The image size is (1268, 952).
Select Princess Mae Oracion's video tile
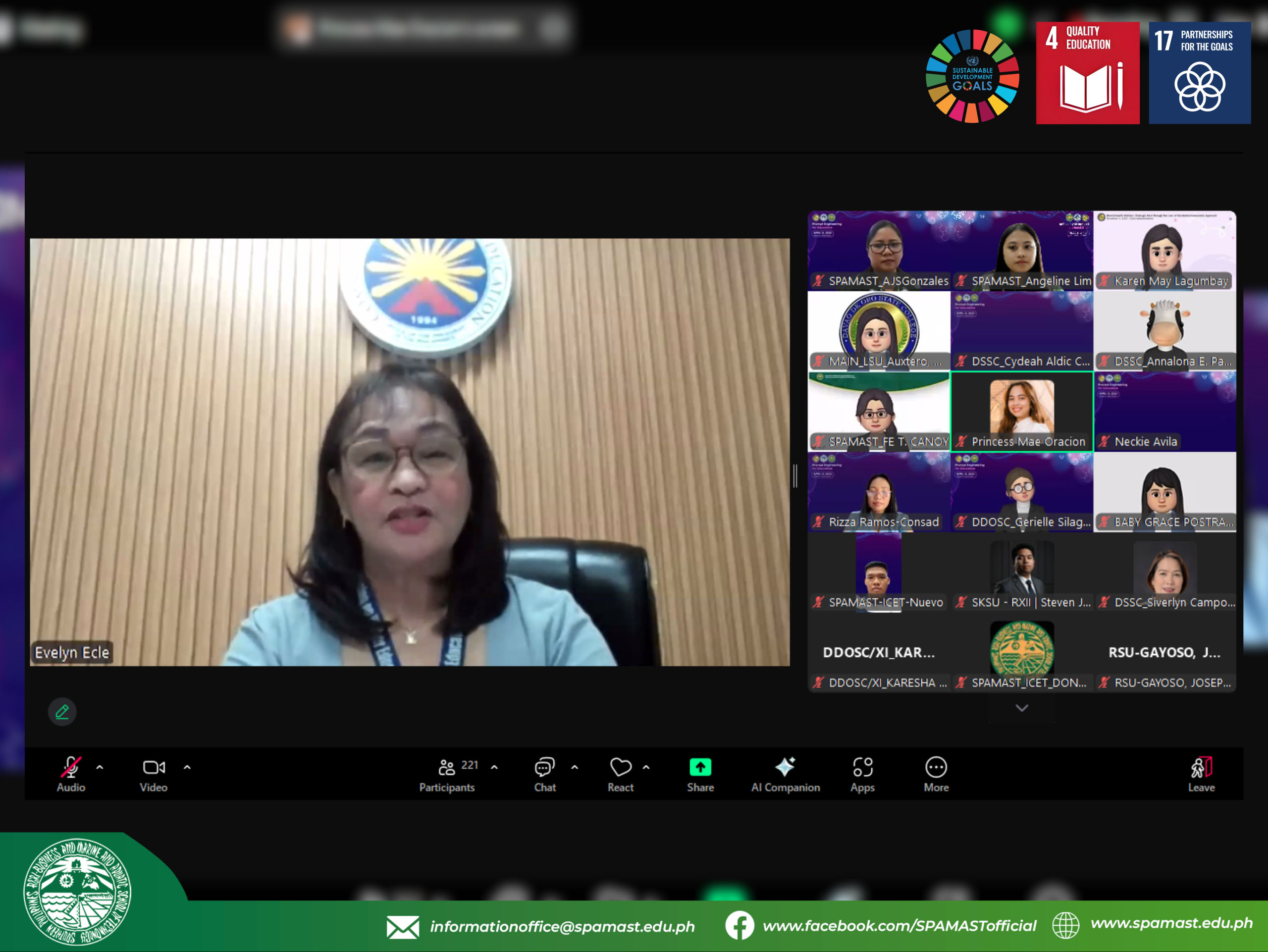coord(1021,411)
